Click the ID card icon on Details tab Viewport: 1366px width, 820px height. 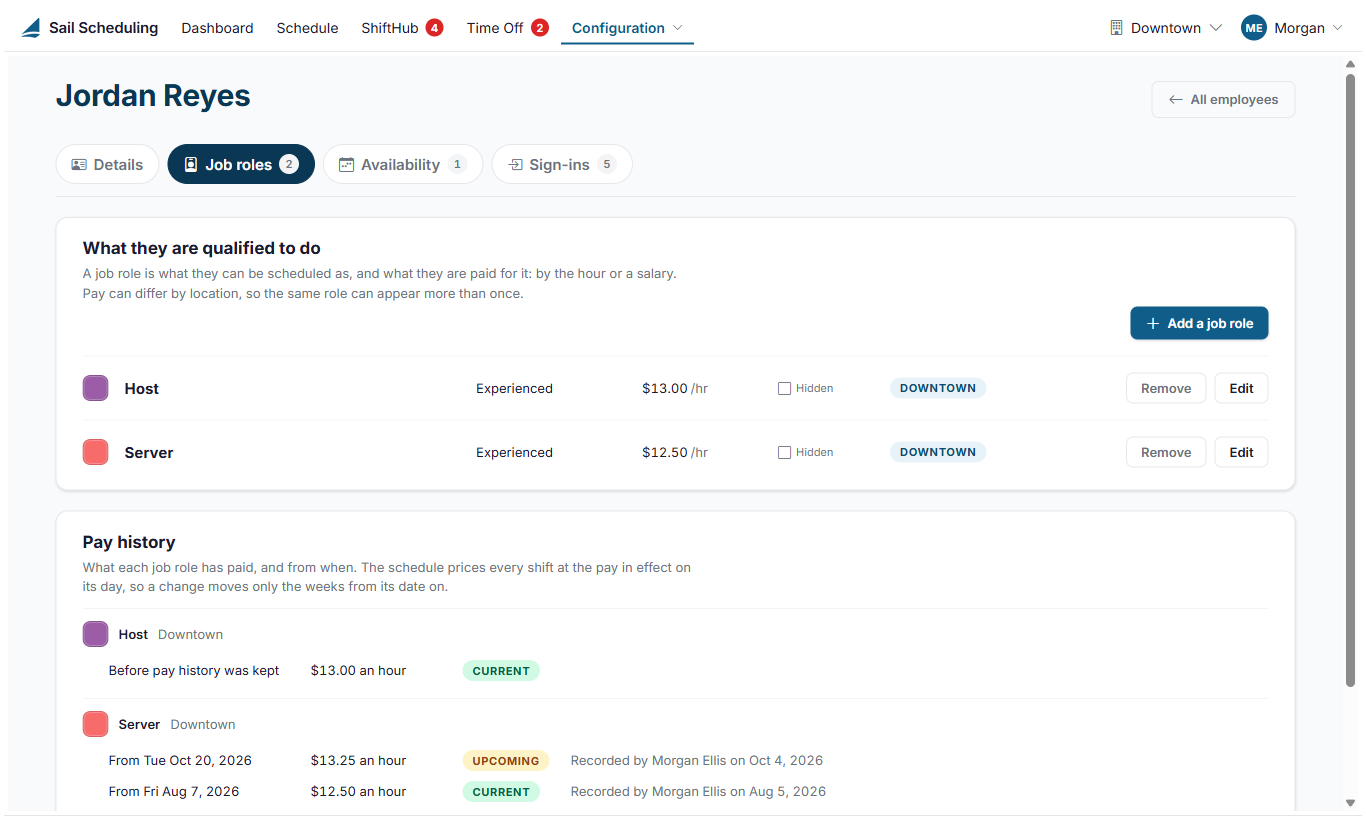click(x=79, y=165)
